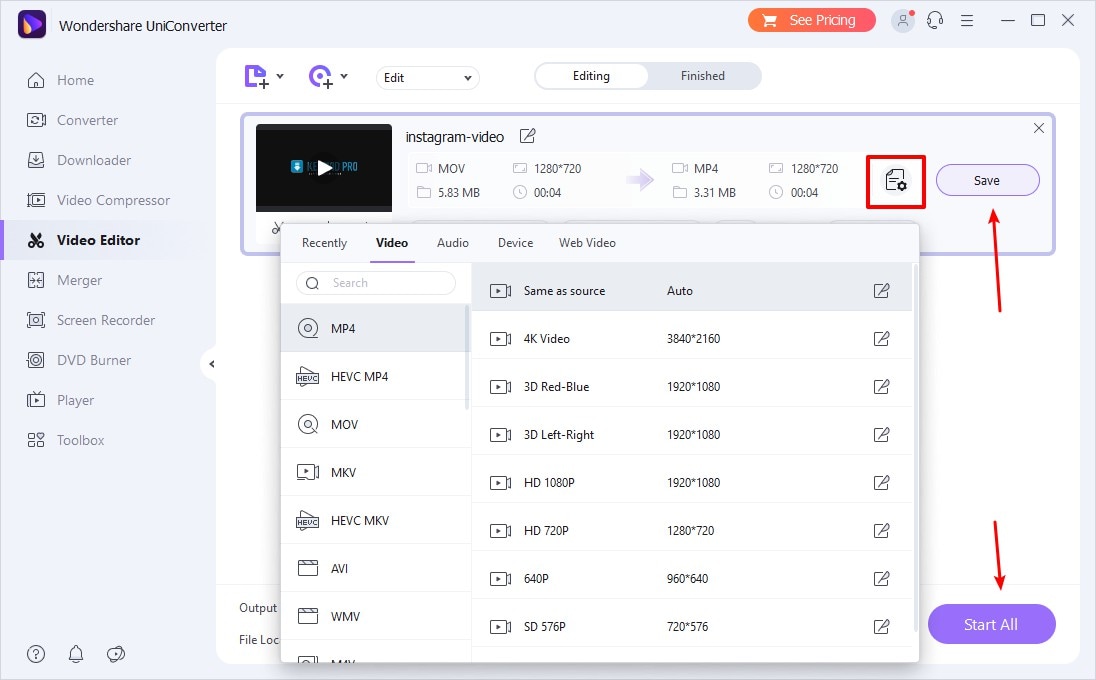Screen dimensions: 1096x680
Task: Open customer support headset icon
Action: tap(935, 21)
